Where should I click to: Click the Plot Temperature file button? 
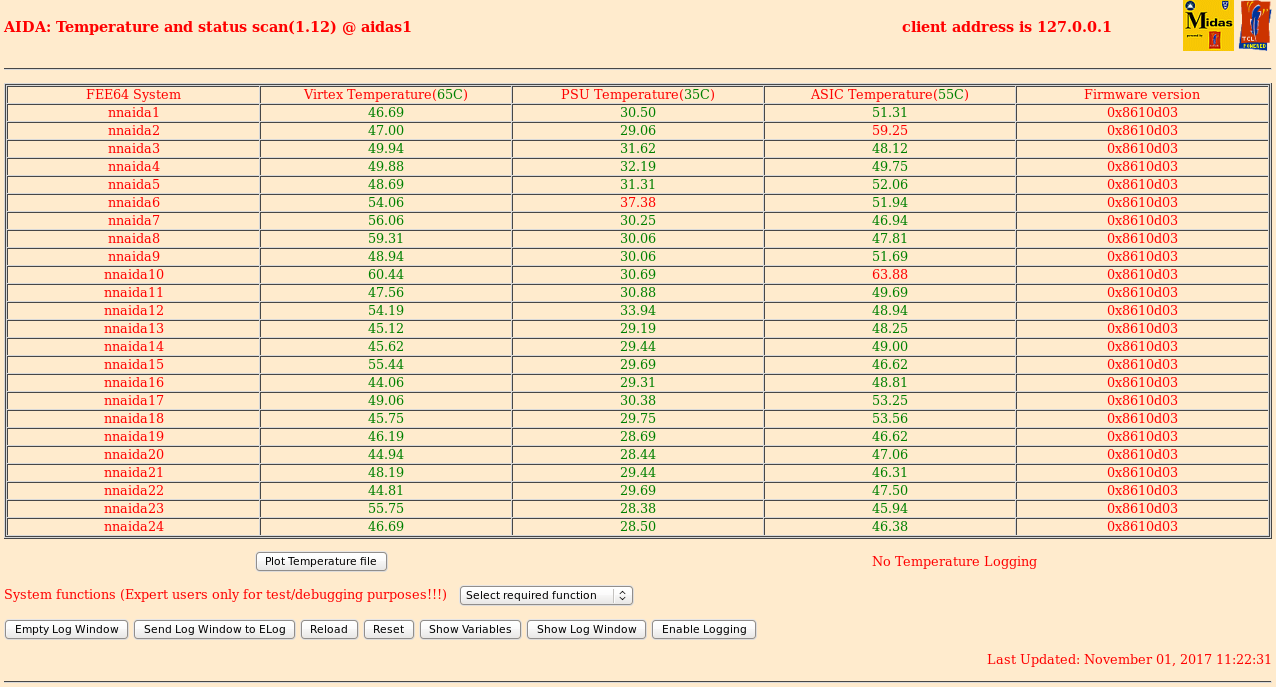pyautogui.click(x=321, y=562)
